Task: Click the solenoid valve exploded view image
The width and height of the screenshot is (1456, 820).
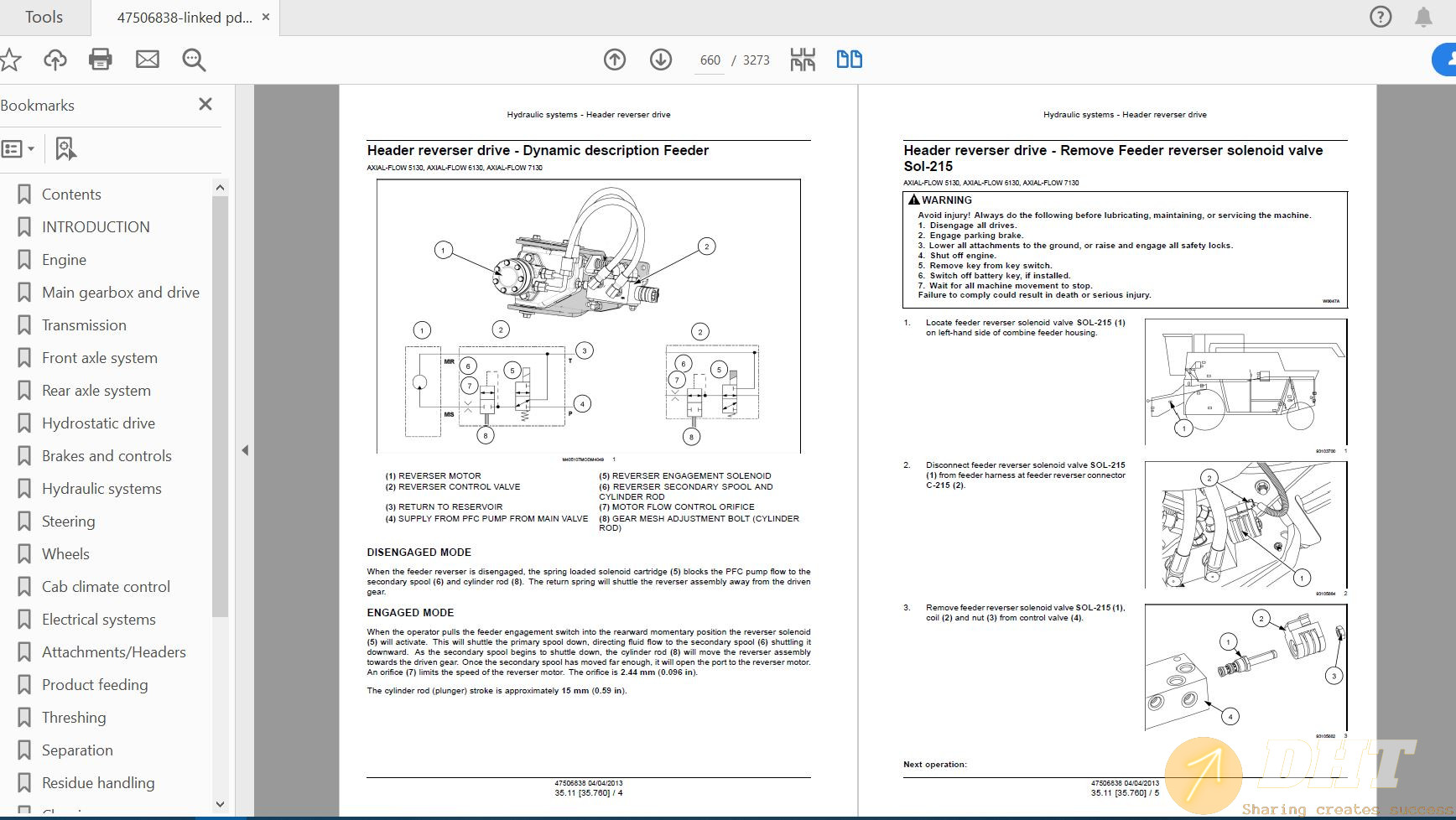Action: [1245, 667]
